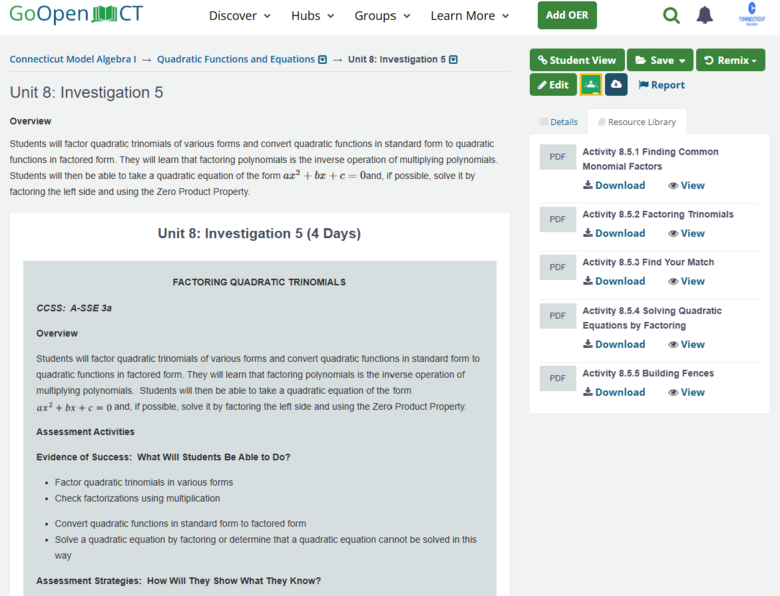Open the Connecticut profile logo
This screenshot has width=780, height=596.
[751, 14]
